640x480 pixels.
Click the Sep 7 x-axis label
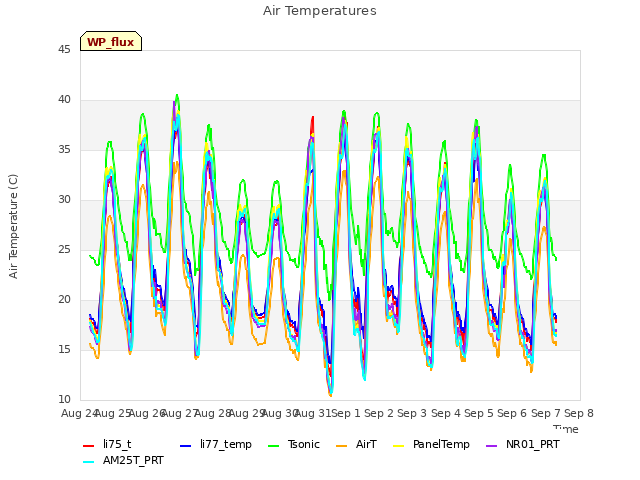tap(546, 413)
